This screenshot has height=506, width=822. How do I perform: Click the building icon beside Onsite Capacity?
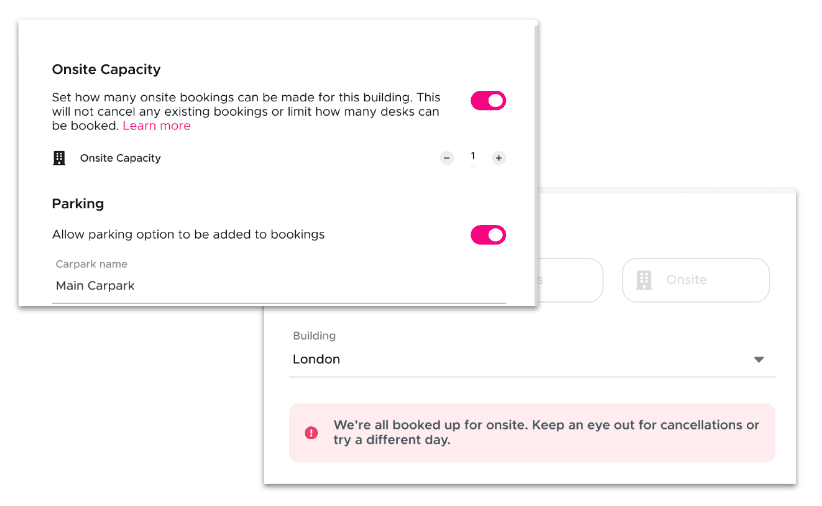point(59,158)
